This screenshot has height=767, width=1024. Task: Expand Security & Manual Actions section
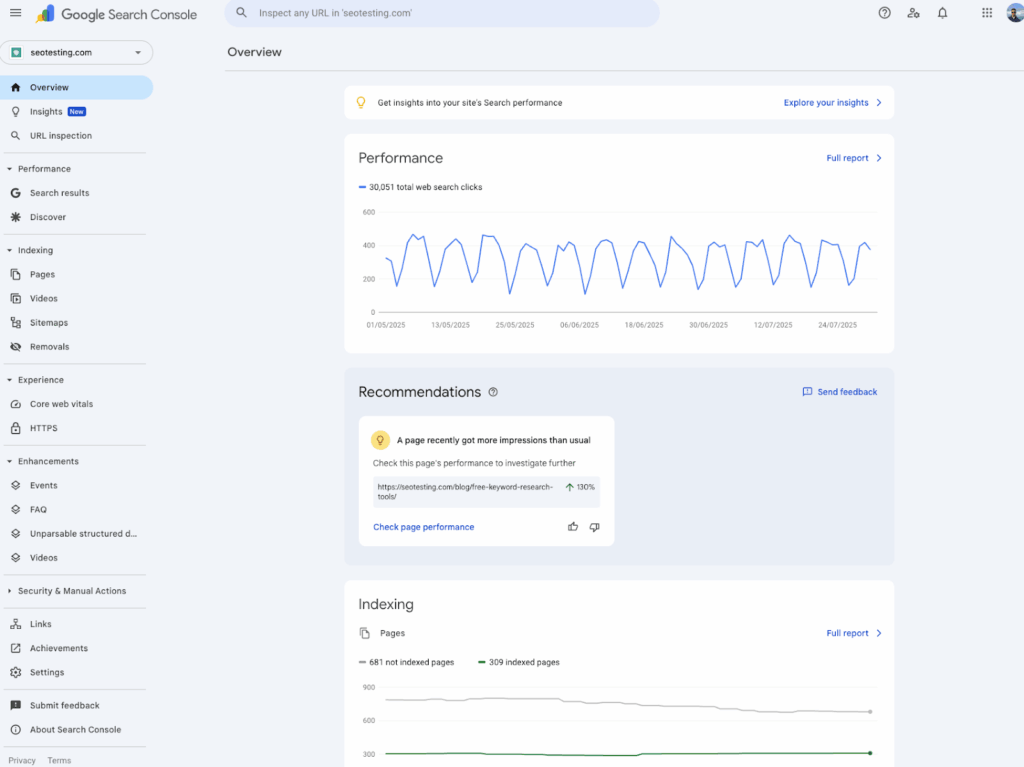click(9, 591)
